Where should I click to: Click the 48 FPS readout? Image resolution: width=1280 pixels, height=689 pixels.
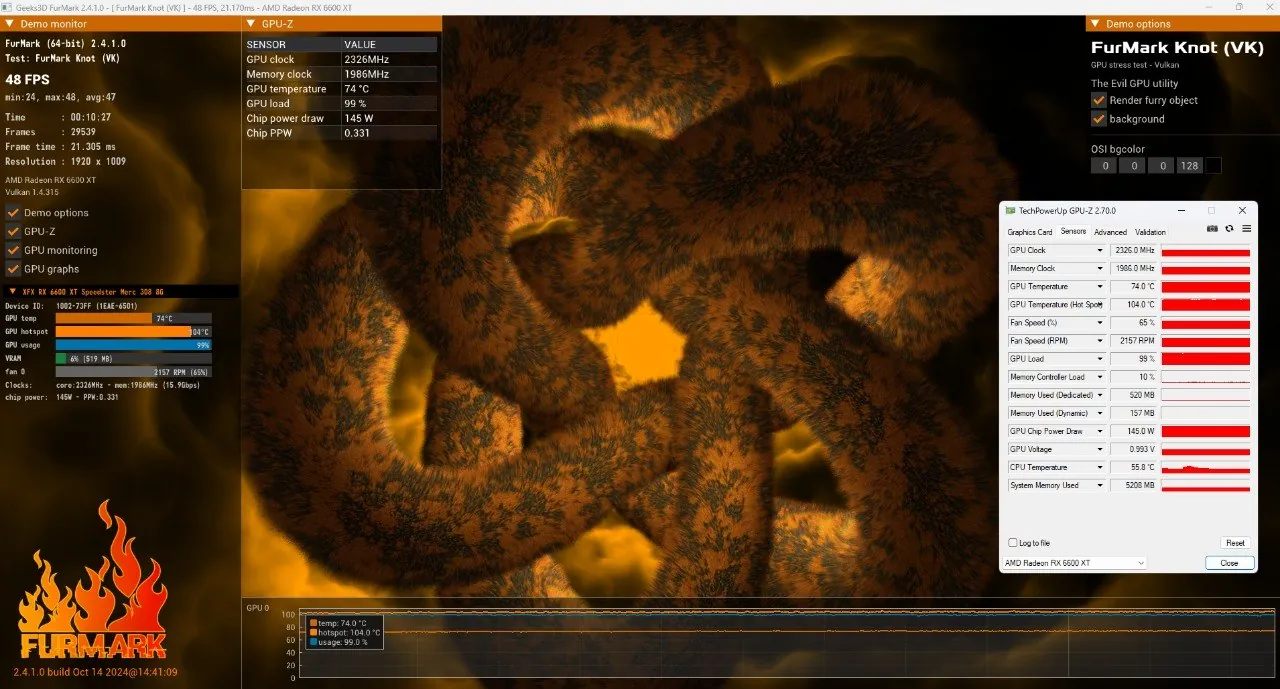coord(27,79)
